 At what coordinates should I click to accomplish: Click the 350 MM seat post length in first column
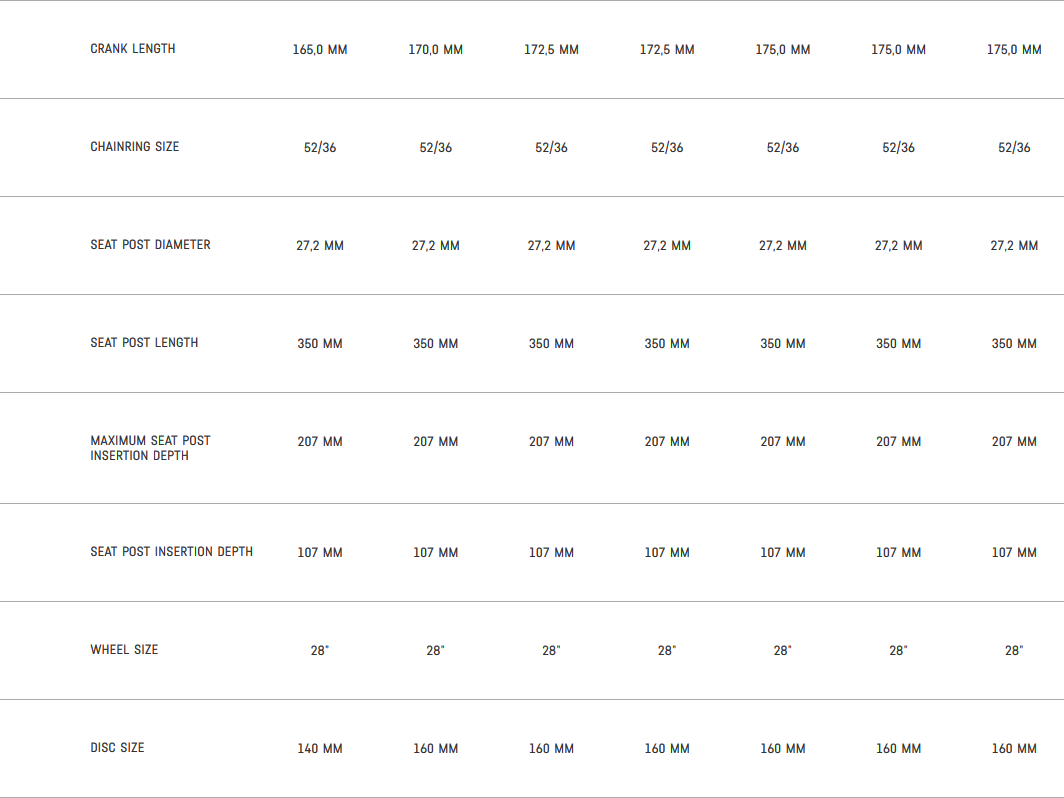coord(320,344)
